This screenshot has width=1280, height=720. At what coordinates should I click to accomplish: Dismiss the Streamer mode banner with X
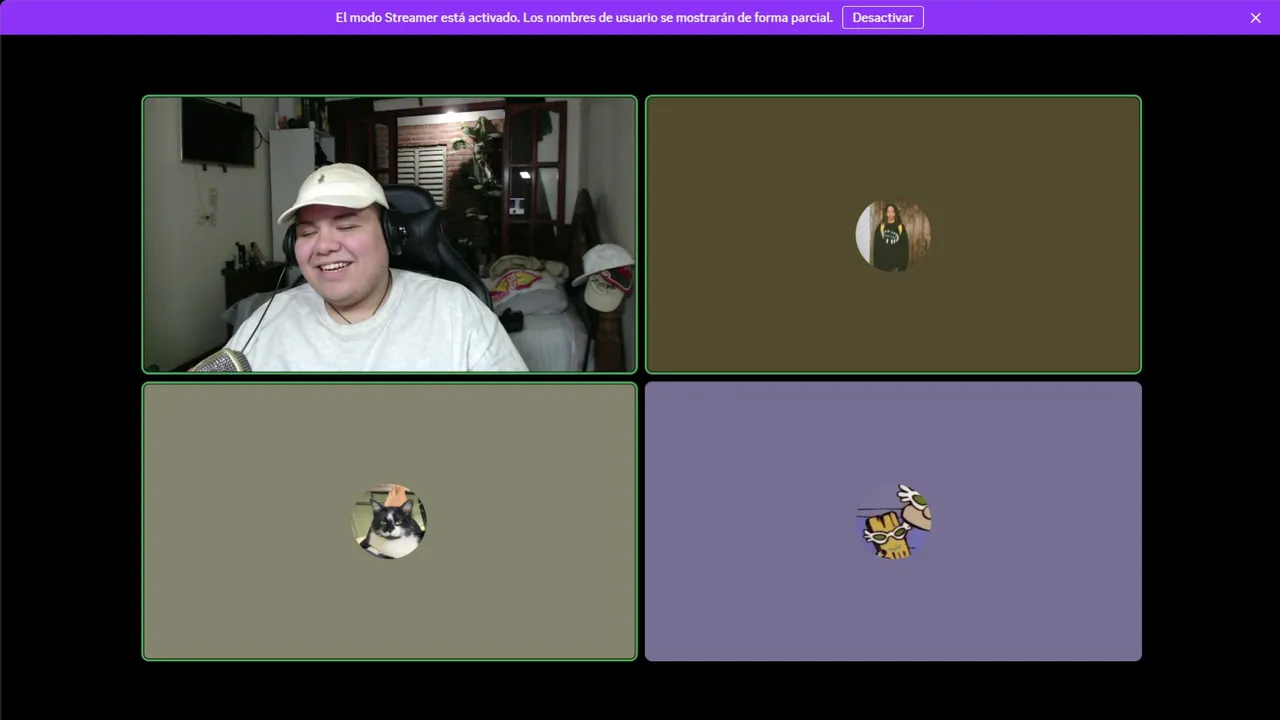coord(1255,18)
